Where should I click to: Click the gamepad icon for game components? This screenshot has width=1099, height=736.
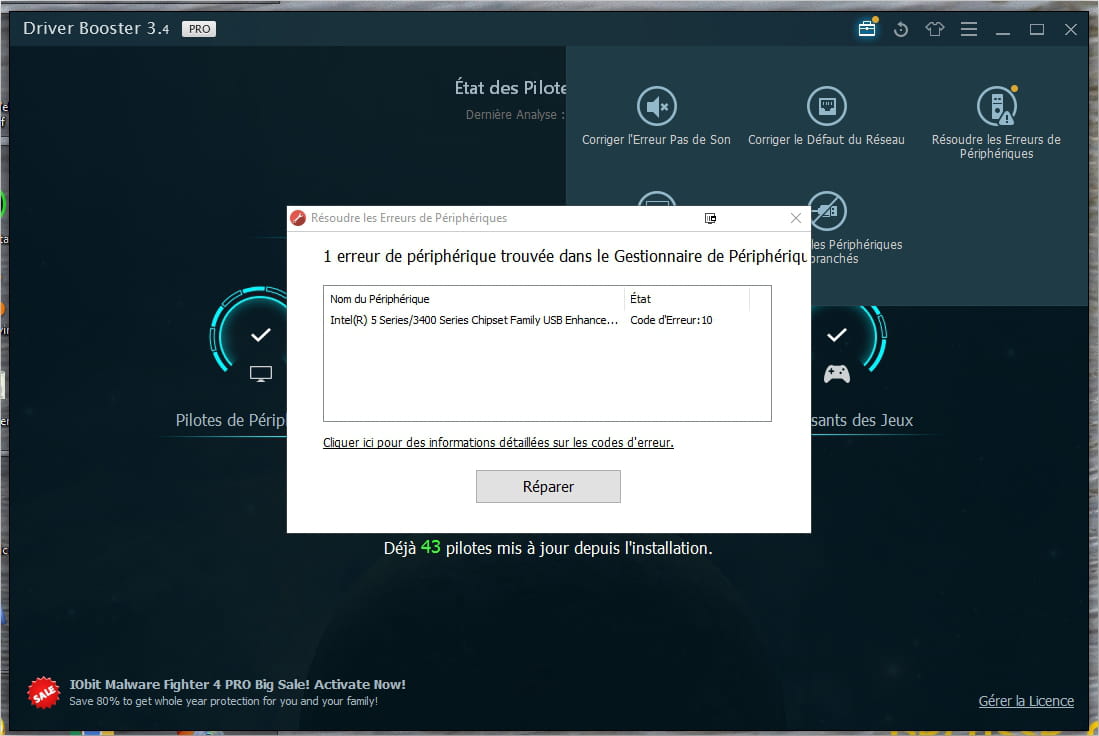837,374
